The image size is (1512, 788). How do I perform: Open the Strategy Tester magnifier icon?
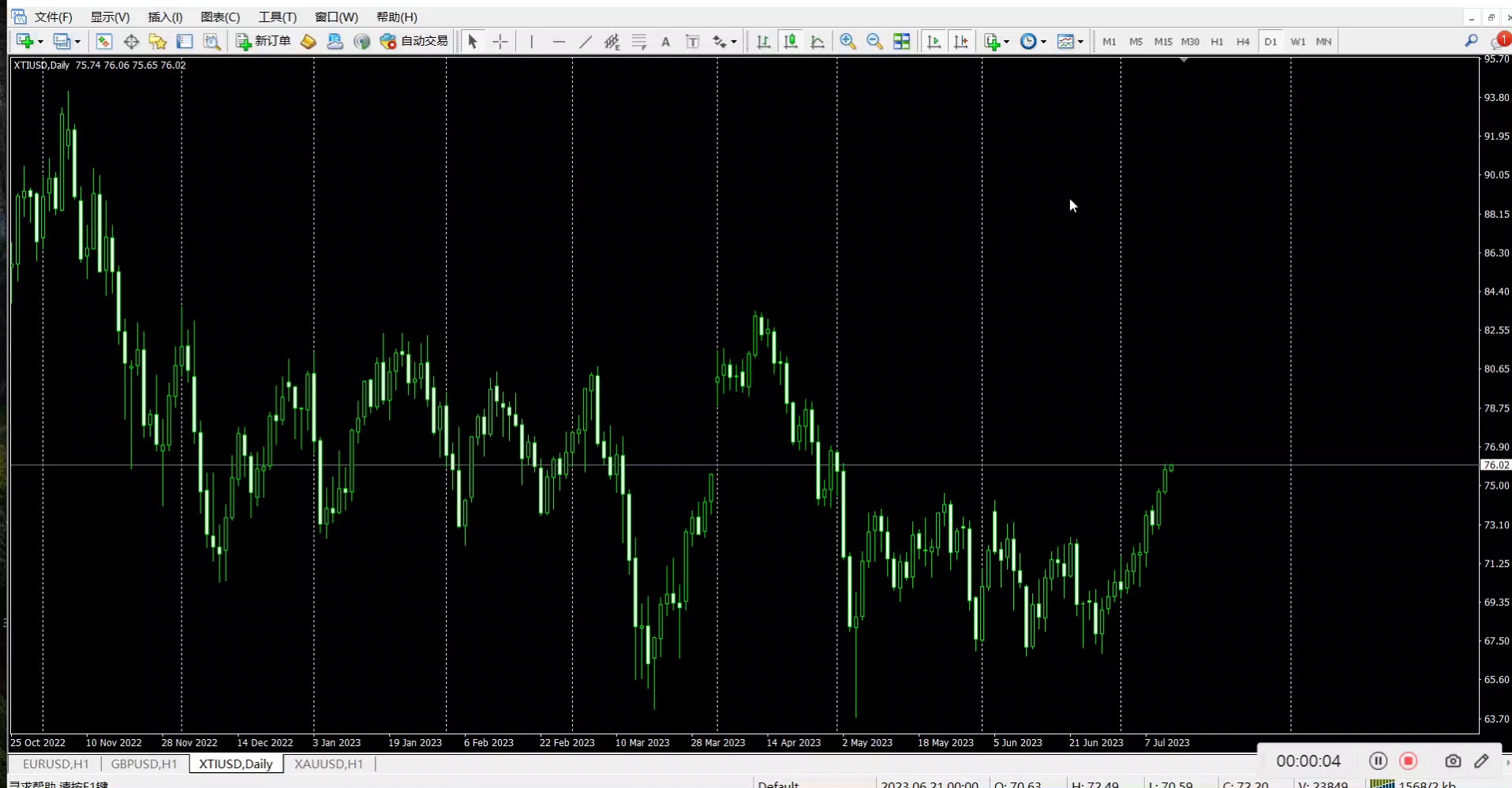(211, 42)
